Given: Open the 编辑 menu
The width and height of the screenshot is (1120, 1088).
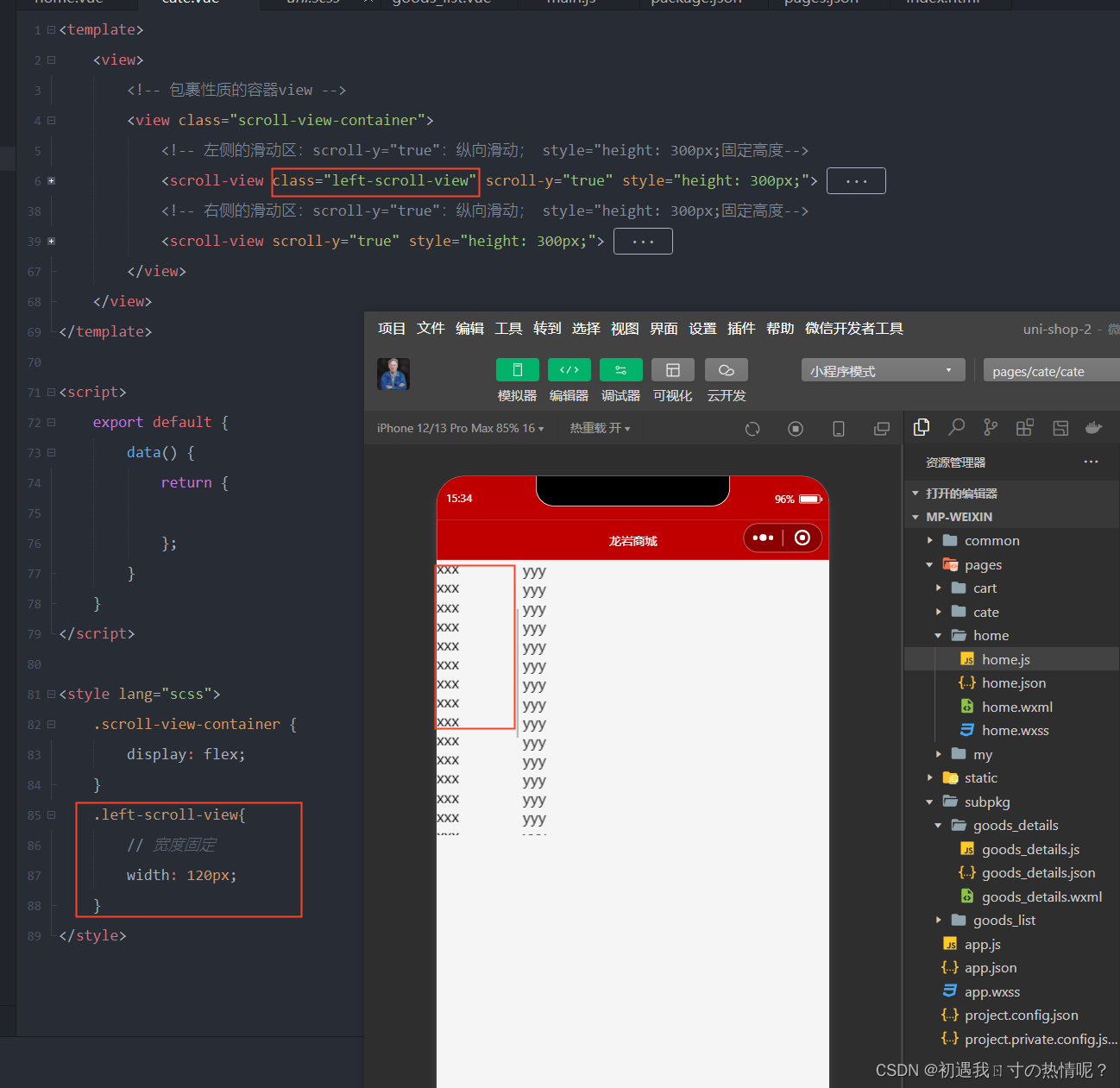Looking at the screenshot, I should coord(469,328).
